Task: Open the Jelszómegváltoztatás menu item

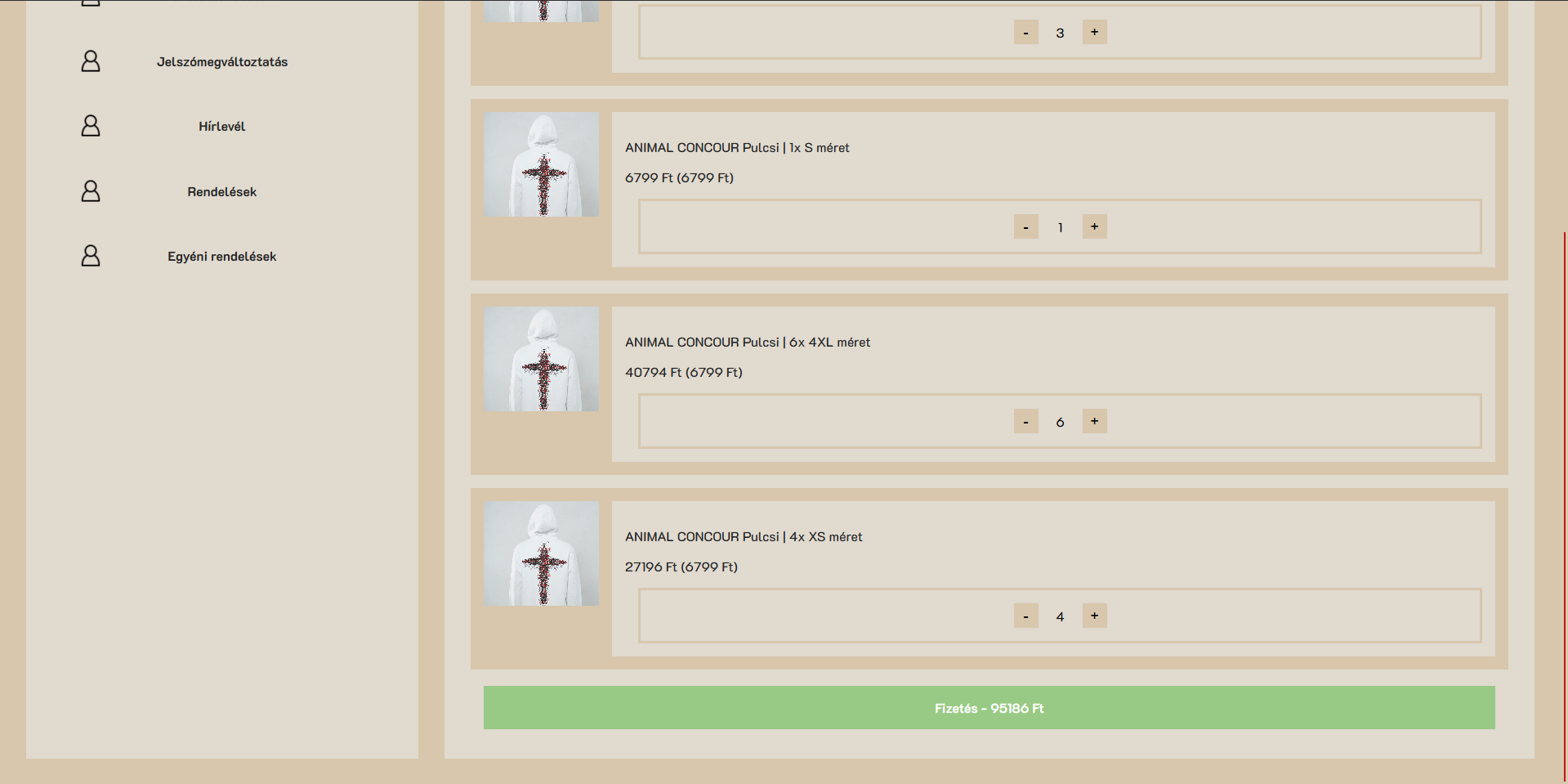Action: 222,62
